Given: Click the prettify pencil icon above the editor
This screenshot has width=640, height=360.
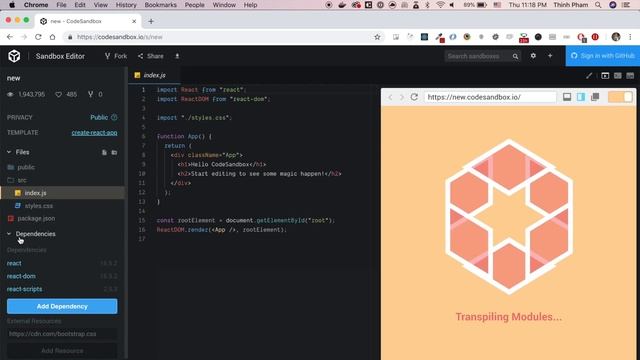Looking at the screenshot, I should (589, 76).
